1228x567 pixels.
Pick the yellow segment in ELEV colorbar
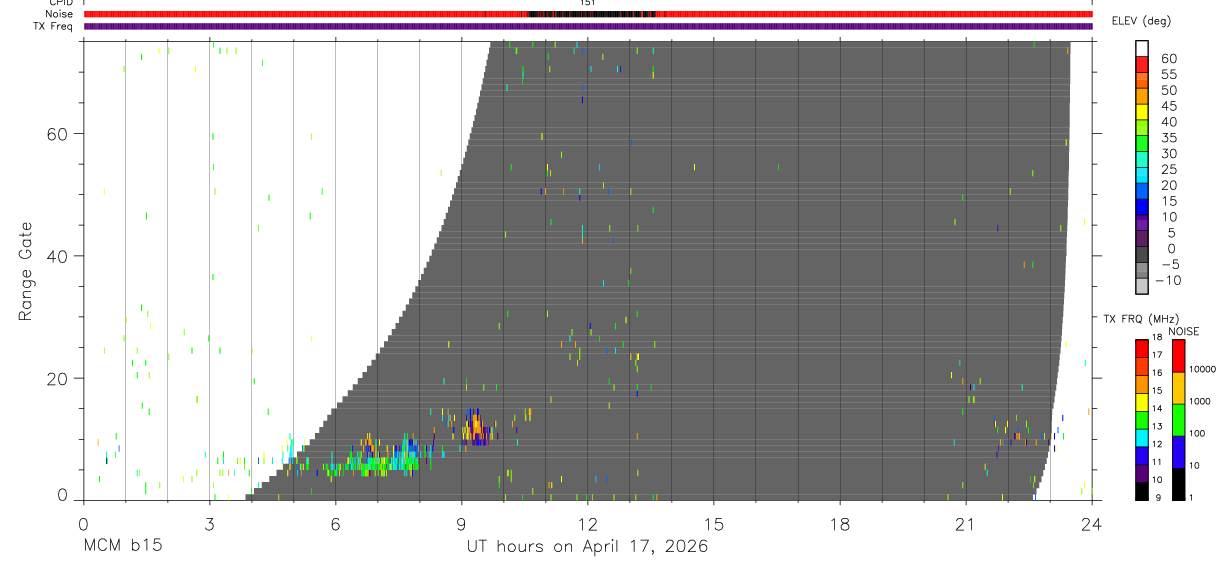coord(1142,111)
